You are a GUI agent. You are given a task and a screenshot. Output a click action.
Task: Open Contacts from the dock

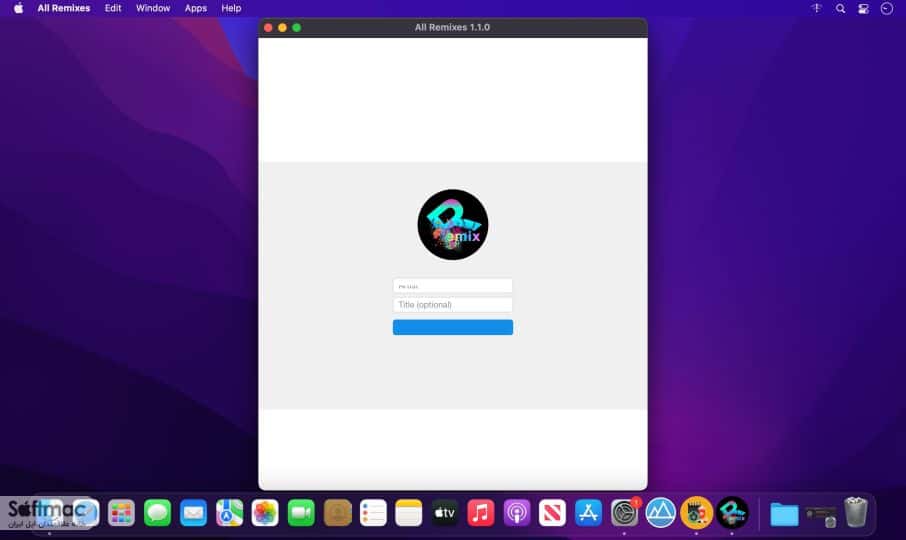click(337, 513)
